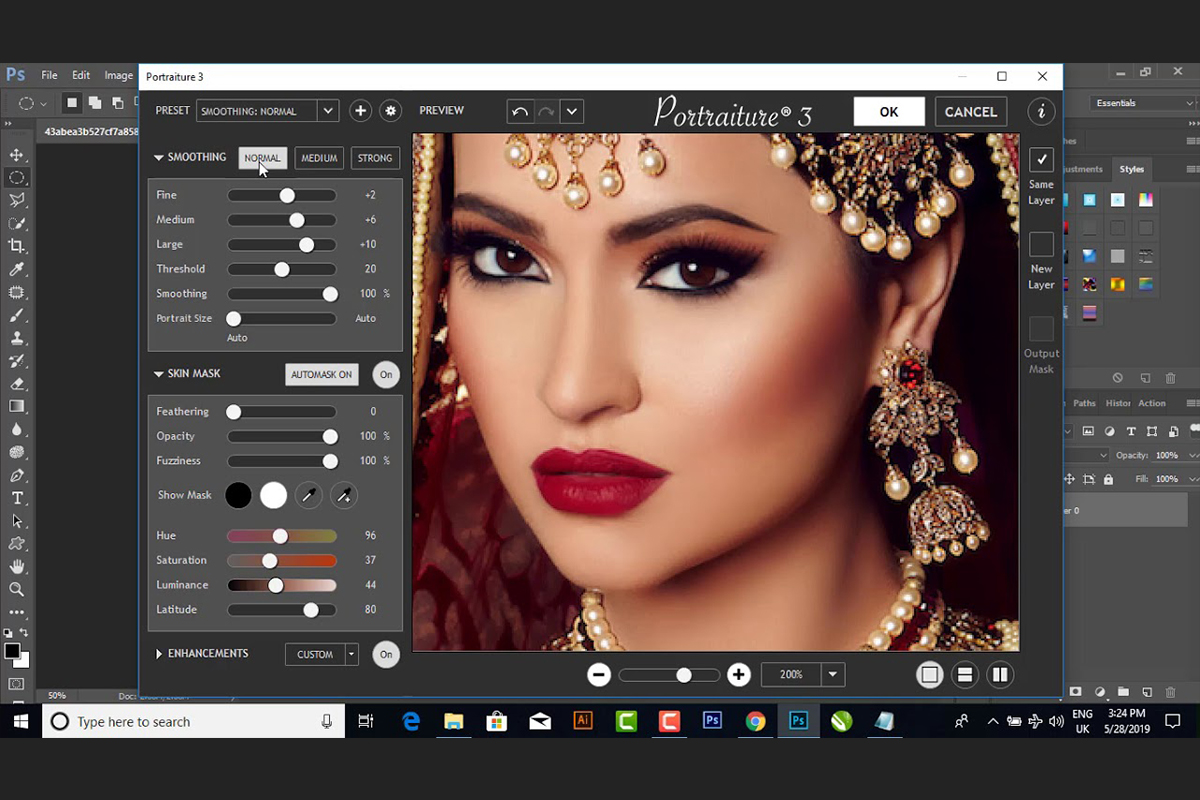Image resolution: width=1200 pixels, height=800 pixels.
Task: Click the OK button
Action: point(889,112)
